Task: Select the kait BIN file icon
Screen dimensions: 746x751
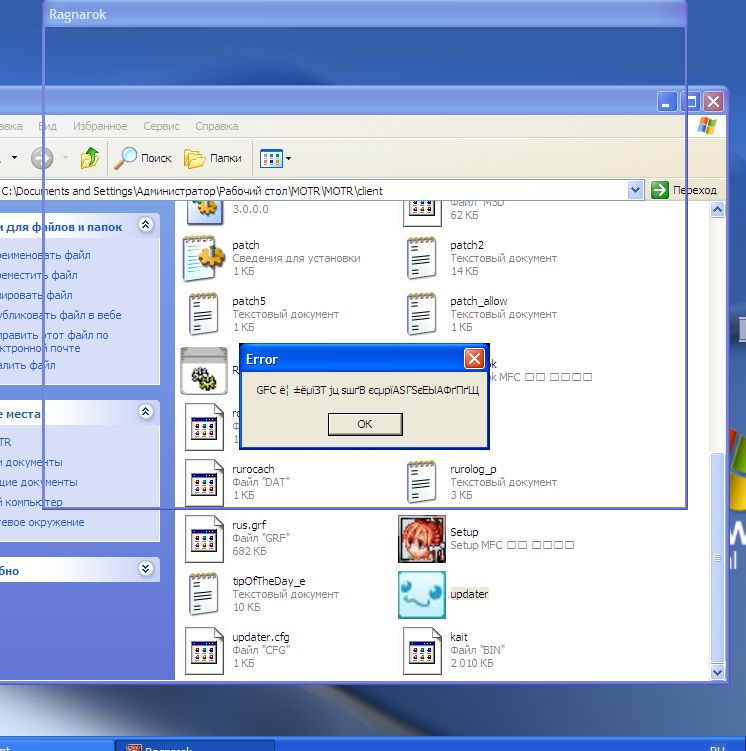Action: coord(421,649)
